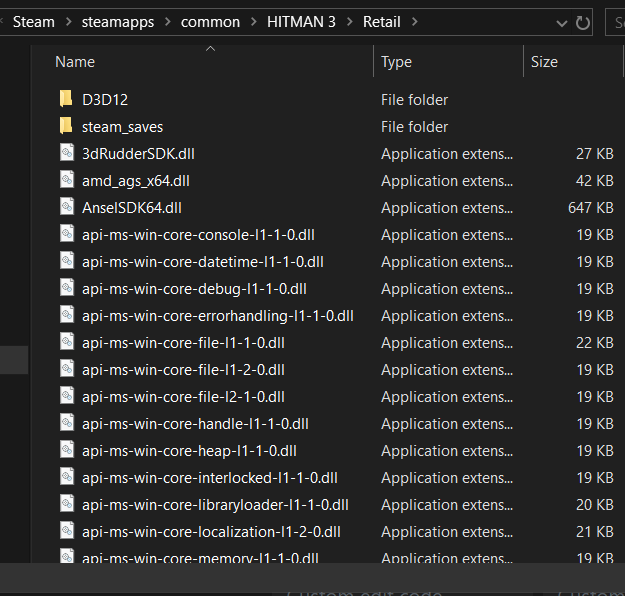Image resolution: width=625 pixels, height=596 pixels.
Task: Select api-ms-win-core-file-l1-2-0.dll file name
Action: tap(183, 370)
